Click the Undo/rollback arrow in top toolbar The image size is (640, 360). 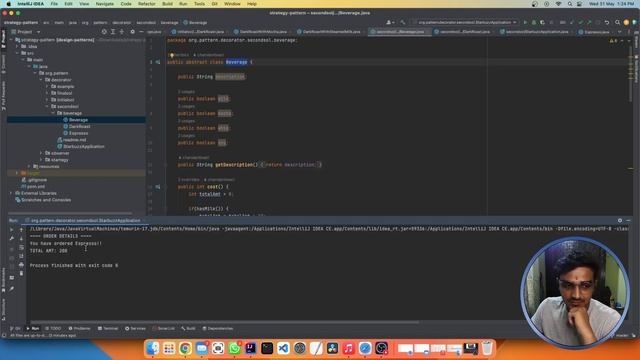click(x=607, y=22)
